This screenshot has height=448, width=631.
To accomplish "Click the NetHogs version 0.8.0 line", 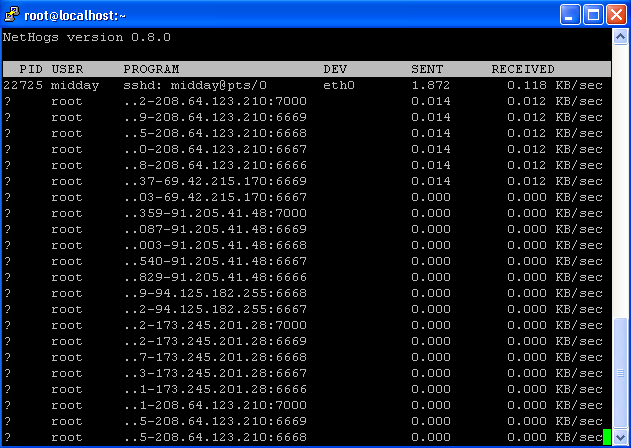I will (x=87, y=37).
